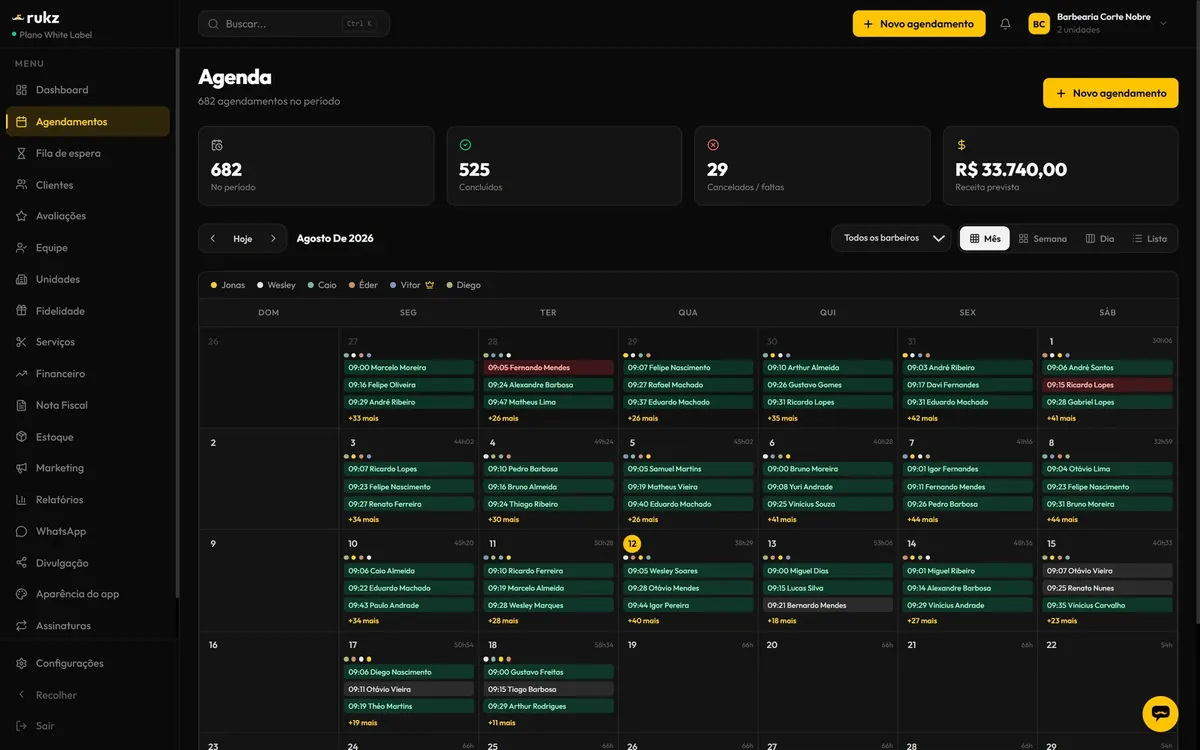Click the Cancelados / faltas stat card

tap(812, 166)
